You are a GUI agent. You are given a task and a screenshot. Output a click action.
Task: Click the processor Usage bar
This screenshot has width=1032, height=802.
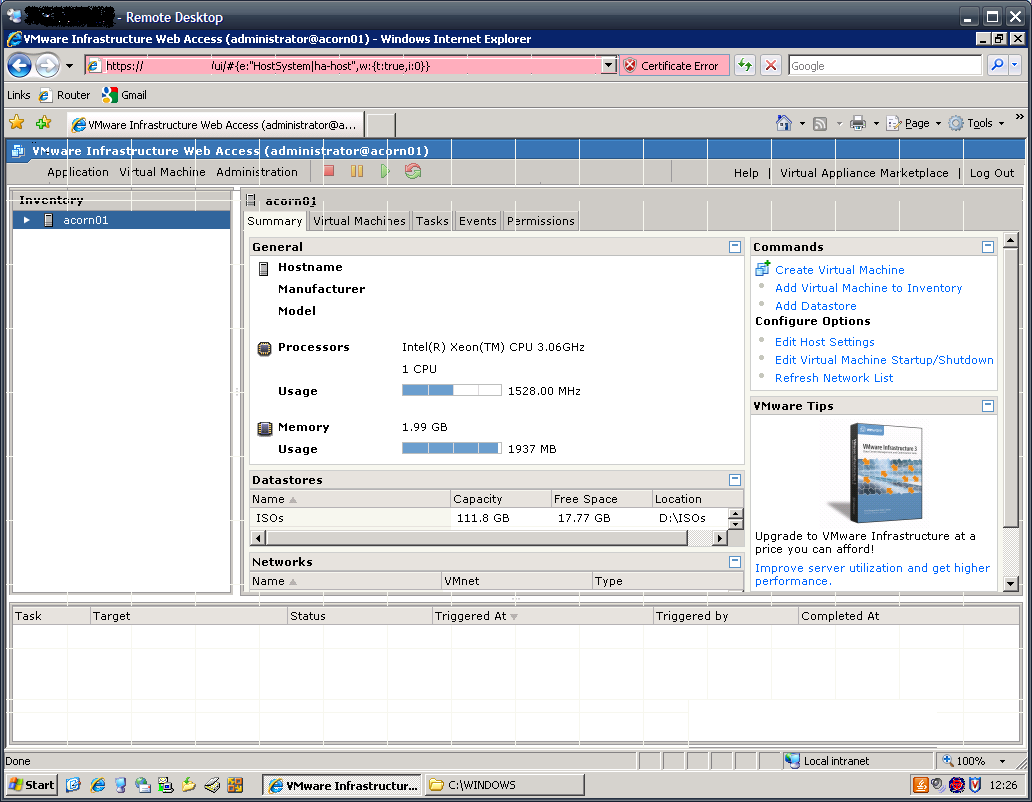(x=452, y=390)
